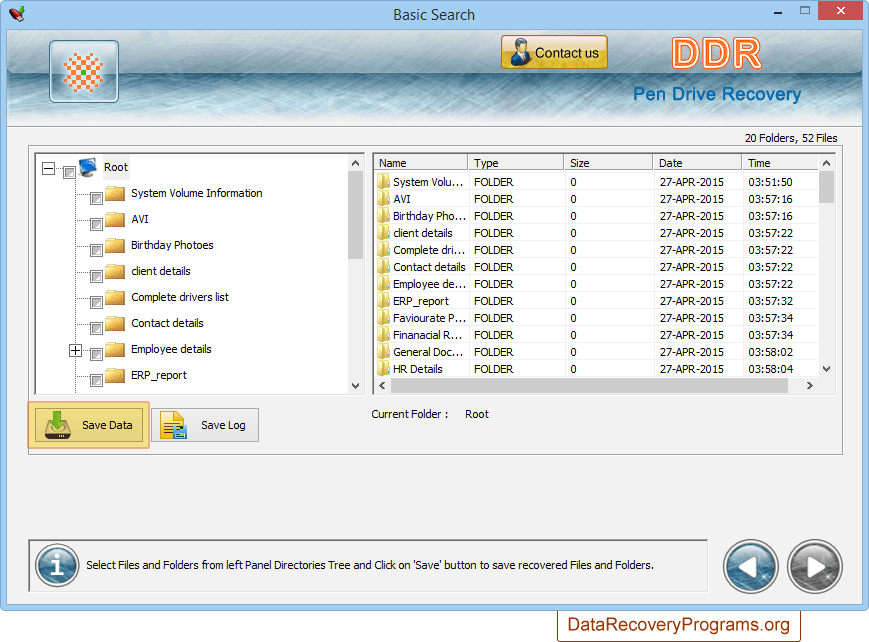This screenshot has width=869, height=642.
Task: Sort by the Name column header
Action: 421,162
